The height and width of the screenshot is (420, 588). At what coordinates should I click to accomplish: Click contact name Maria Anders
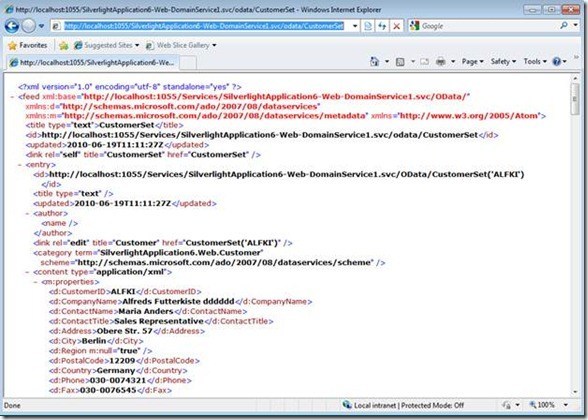click(x=146, y=311)
